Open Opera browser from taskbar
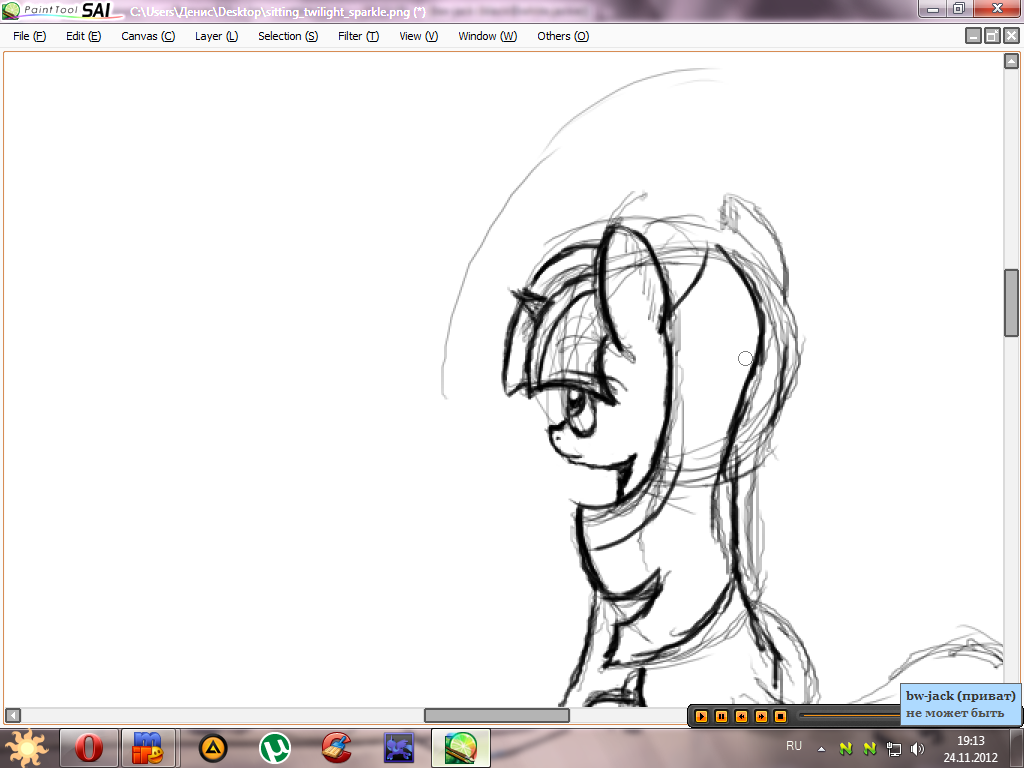The width and height of the screenshot is (1024, 768). [89, 748]
